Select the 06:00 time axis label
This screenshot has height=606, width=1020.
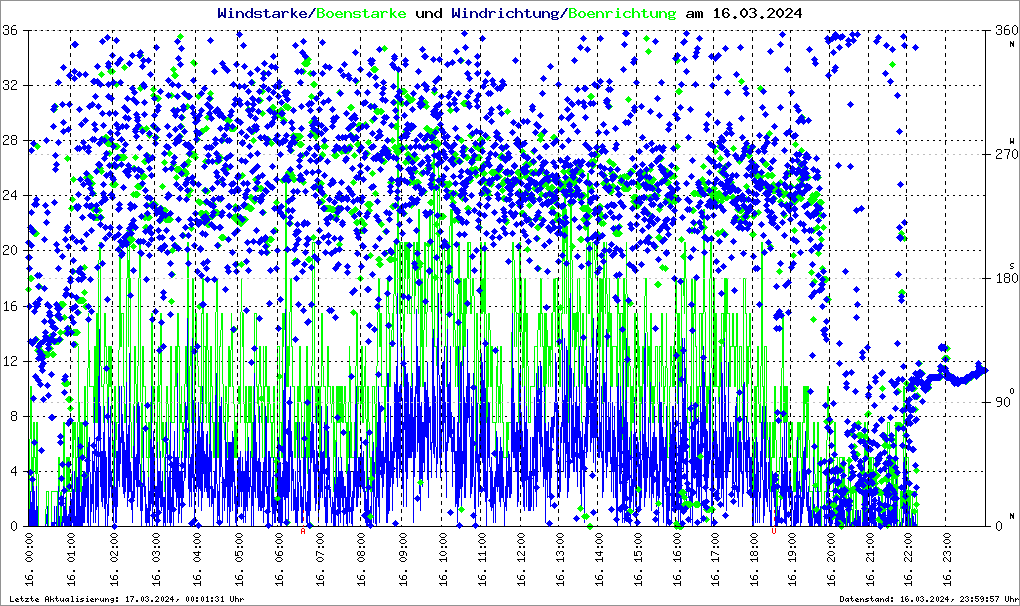coord(278,559)
